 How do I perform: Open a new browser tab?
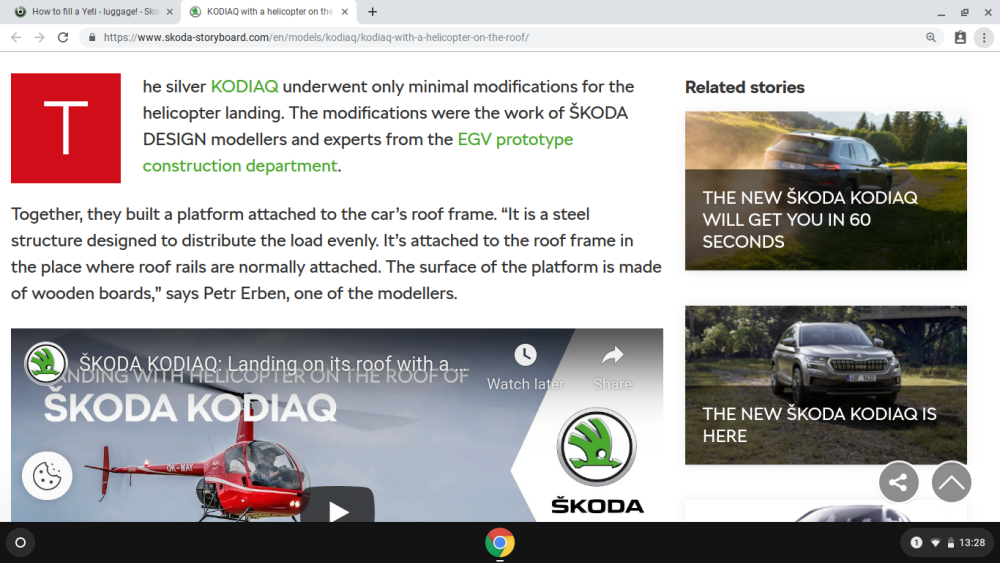372,11
